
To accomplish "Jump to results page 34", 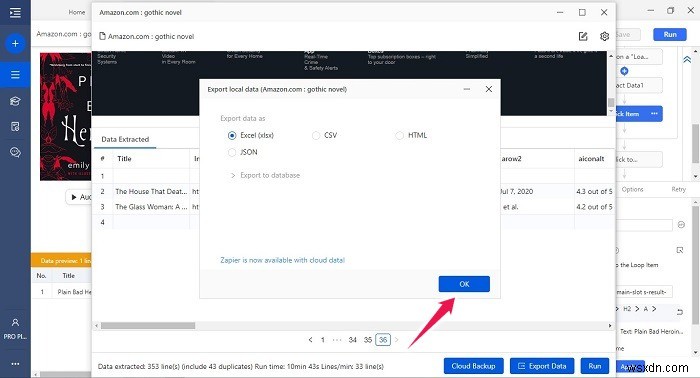I will coord(353,340).
